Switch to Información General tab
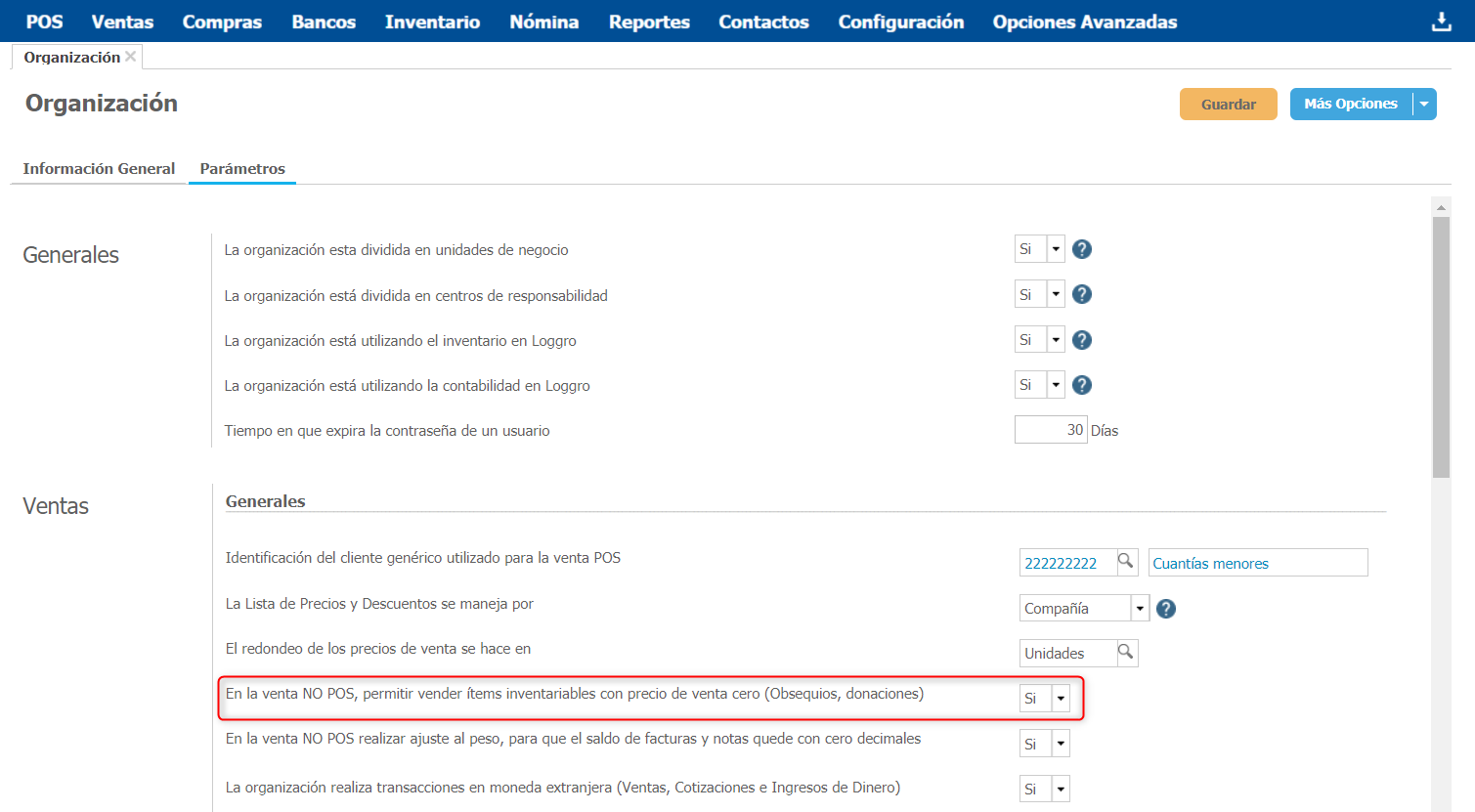 (99, 168)
